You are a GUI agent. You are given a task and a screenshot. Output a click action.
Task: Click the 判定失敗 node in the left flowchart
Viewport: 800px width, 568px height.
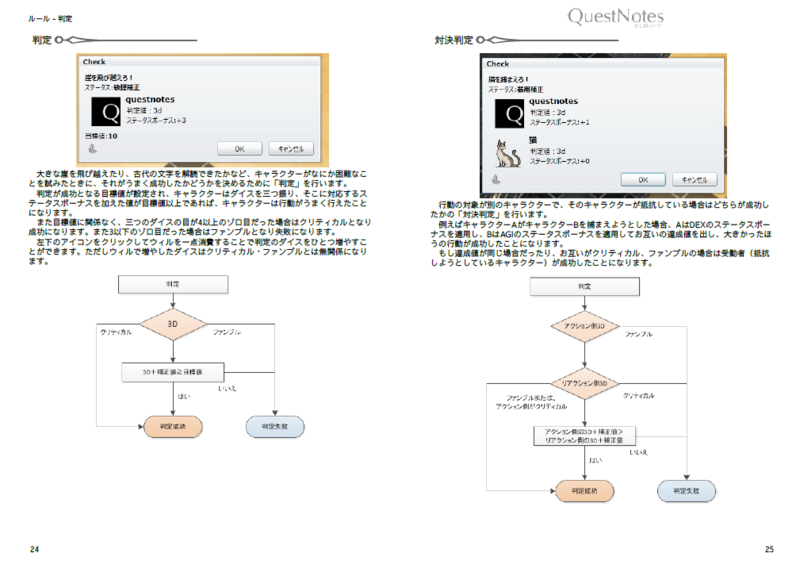[275, 427]
